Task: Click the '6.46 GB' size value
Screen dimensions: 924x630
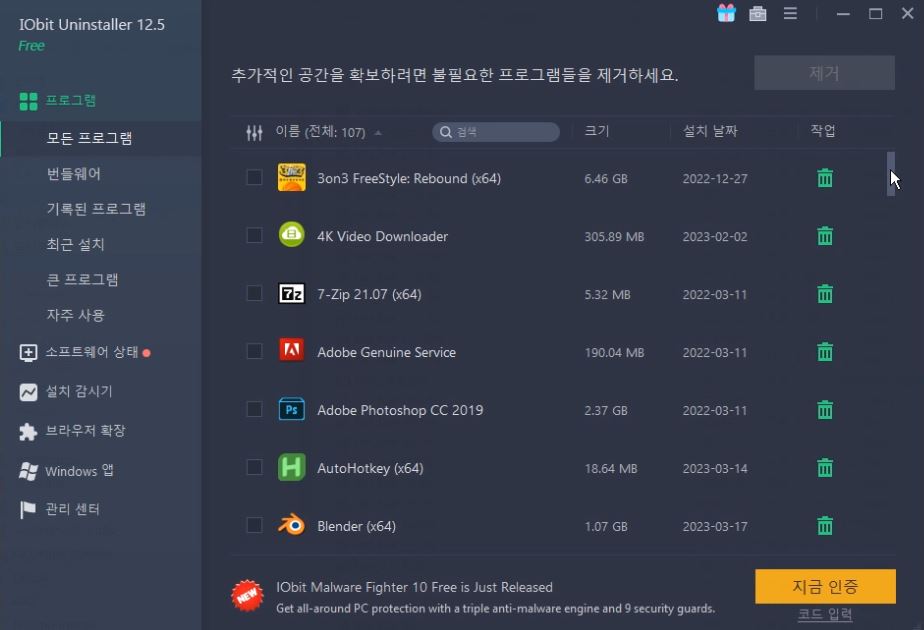Action: point(606,179)
